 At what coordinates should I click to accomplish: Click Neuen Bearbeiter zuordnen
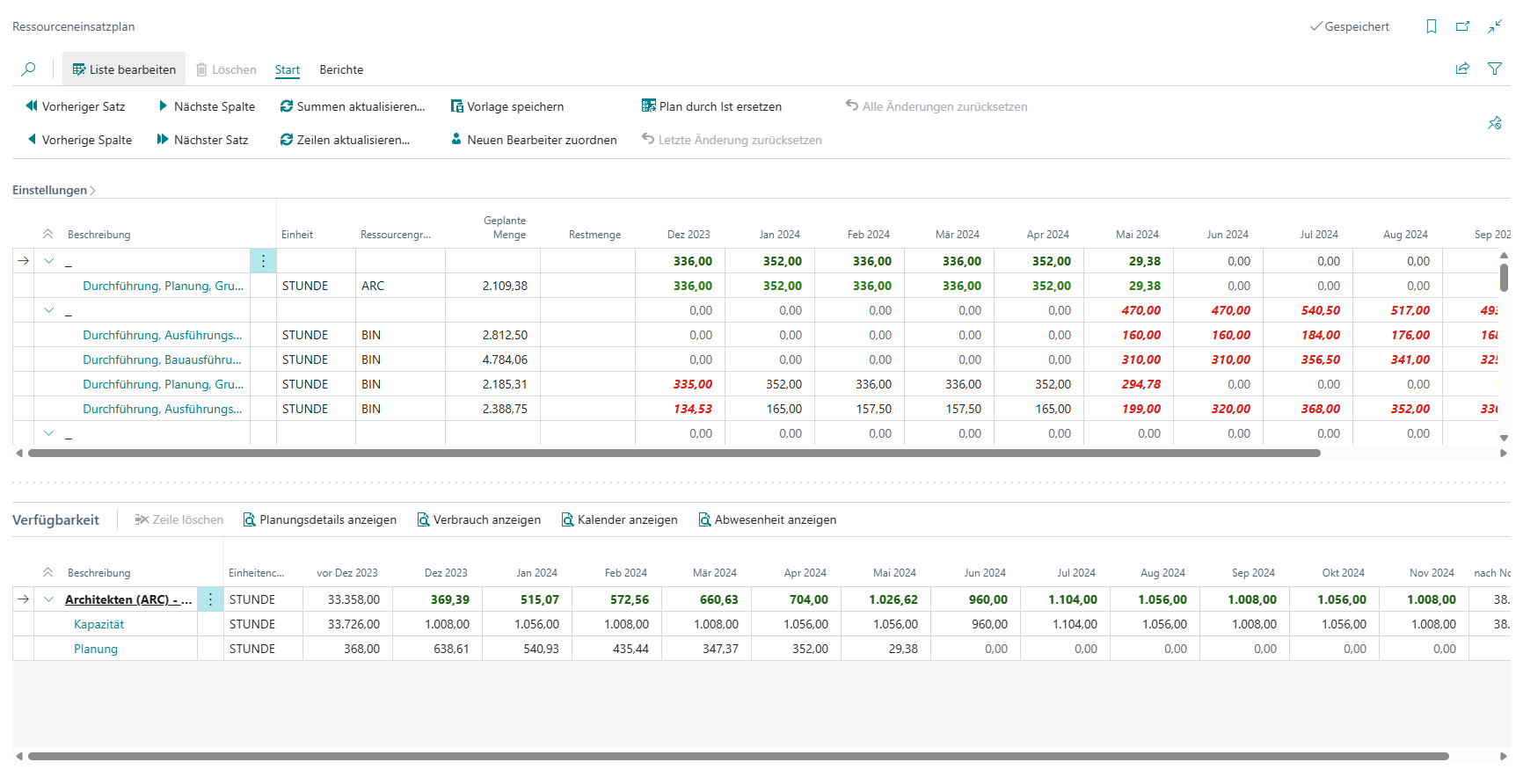click(x=534, y=140)
